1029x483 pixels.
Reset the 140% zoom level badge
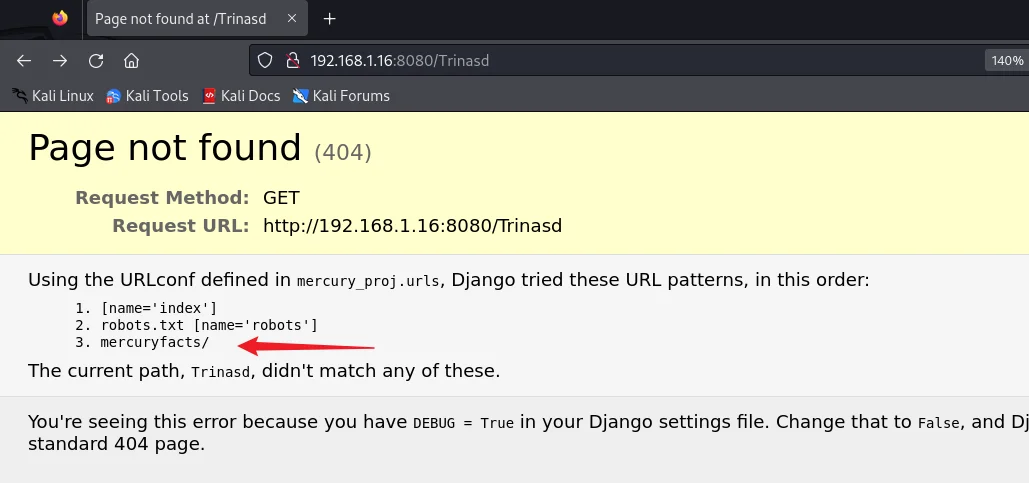click(x=1006, y=61)
